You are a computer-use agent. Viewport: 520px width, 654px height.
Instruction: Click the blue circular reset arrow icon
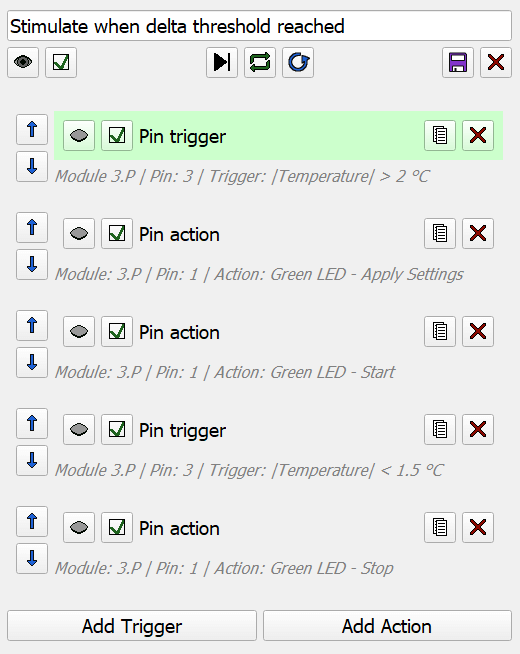[298, 63]
